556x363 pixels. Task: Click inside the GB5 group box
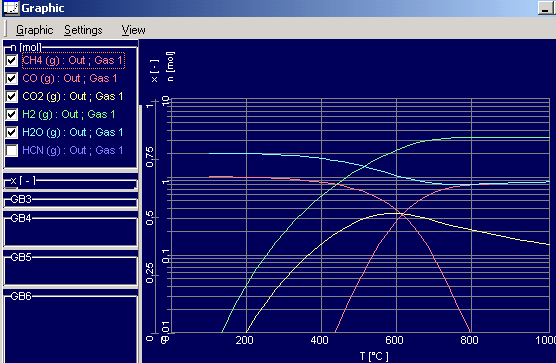pos(70,268)
